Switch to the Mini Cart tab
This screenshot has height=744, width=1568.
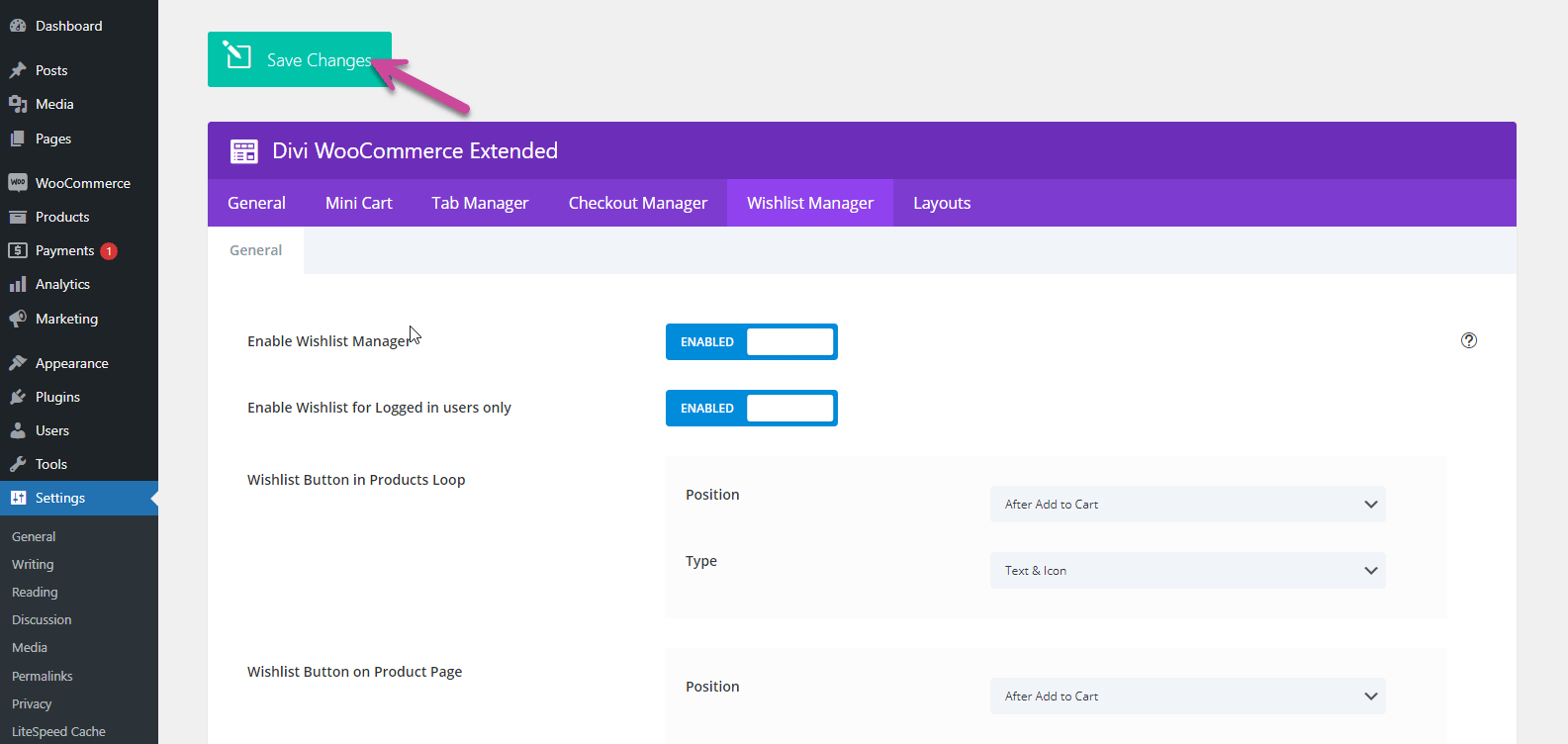(x=359, y=203)
